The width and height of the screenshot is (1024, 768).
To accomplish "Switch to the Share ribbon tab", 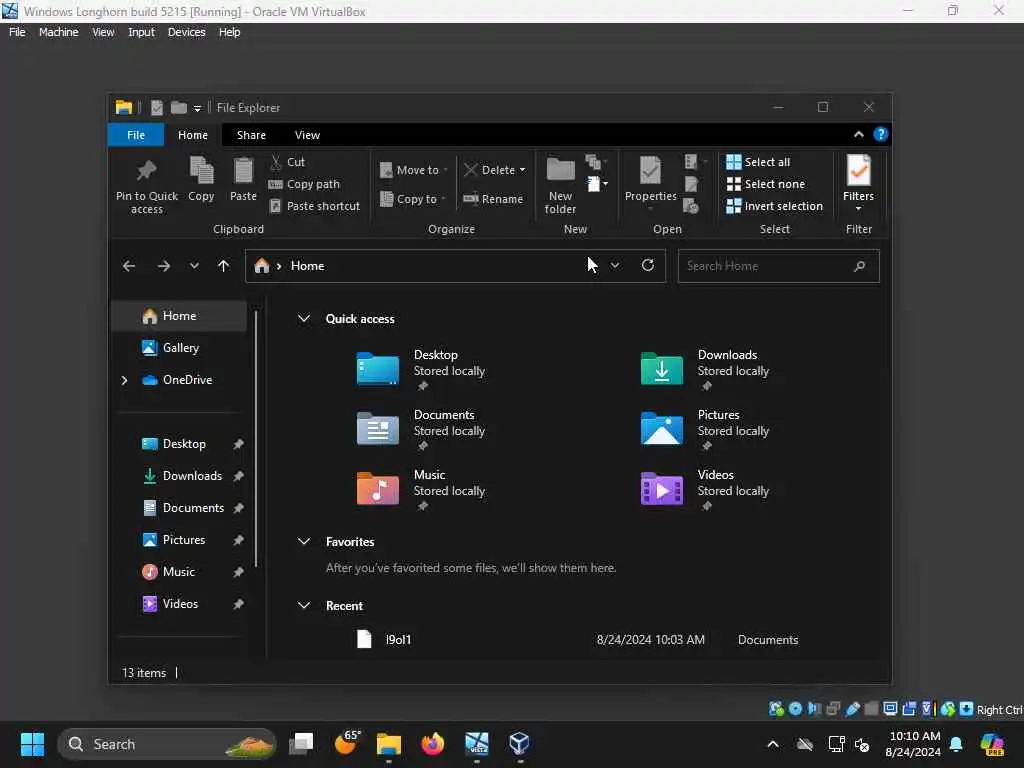I will [x=251, y=135].
